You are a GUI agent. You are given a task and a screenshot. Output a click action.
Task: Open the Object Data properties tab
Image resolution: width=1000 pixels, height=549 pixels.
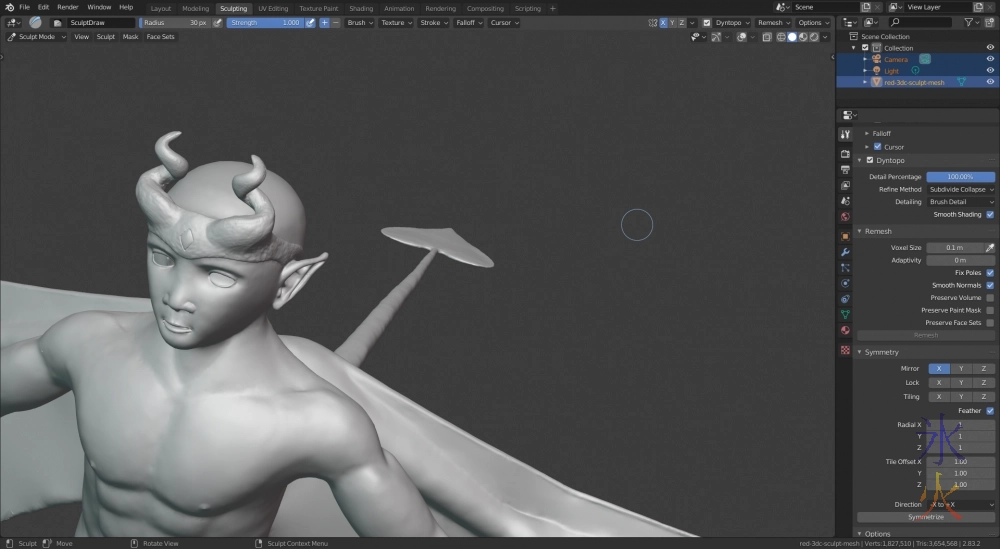pos(845,314)
